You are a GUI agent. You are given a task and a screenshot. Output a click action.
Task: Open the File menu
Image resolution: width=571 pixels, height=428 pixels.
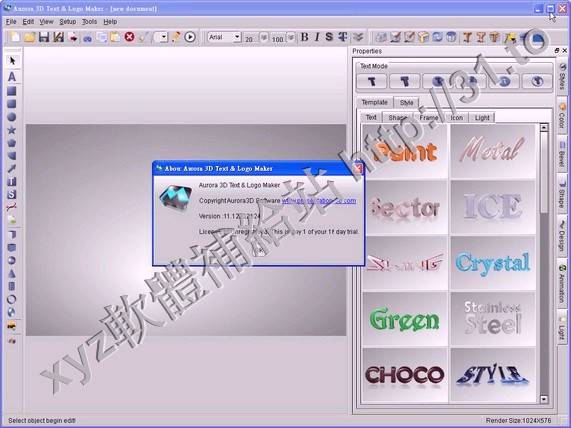pyautogui.click(x=11, y=22)
